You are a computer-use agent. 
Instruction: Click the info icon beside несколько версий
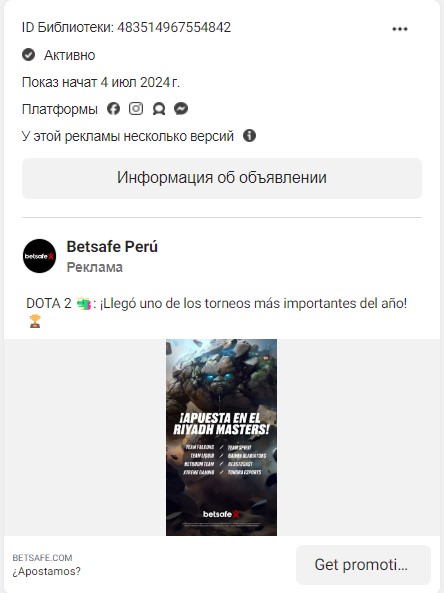click(x=249, y=135)
